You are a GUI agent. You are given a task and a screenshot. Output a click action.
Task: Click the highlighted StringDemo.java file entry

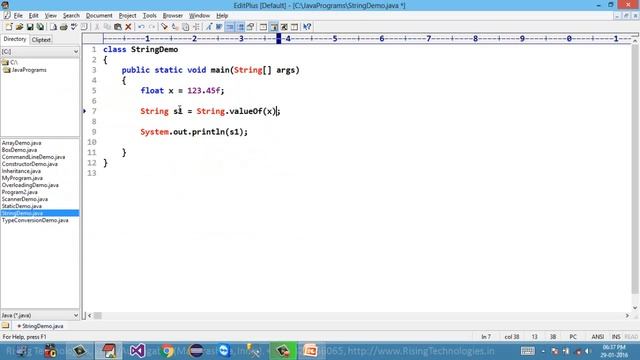click(x=40, y=213)
